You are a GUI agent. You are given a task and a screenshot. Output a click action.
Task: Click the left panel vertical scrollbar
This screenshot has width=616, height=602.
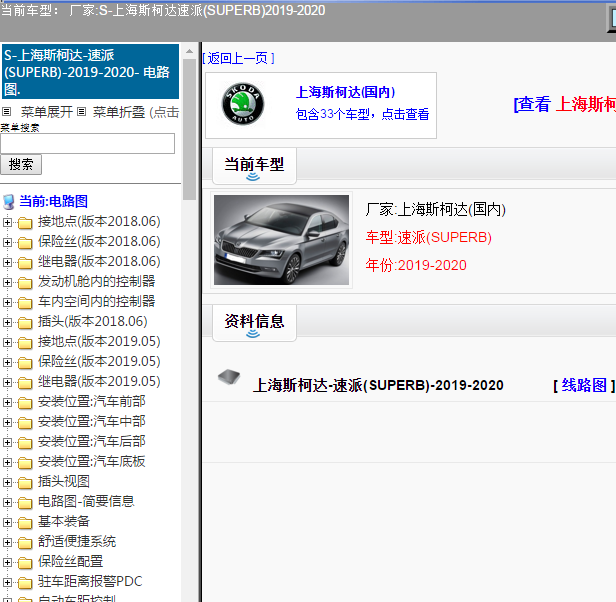click(x=189, y=130)
